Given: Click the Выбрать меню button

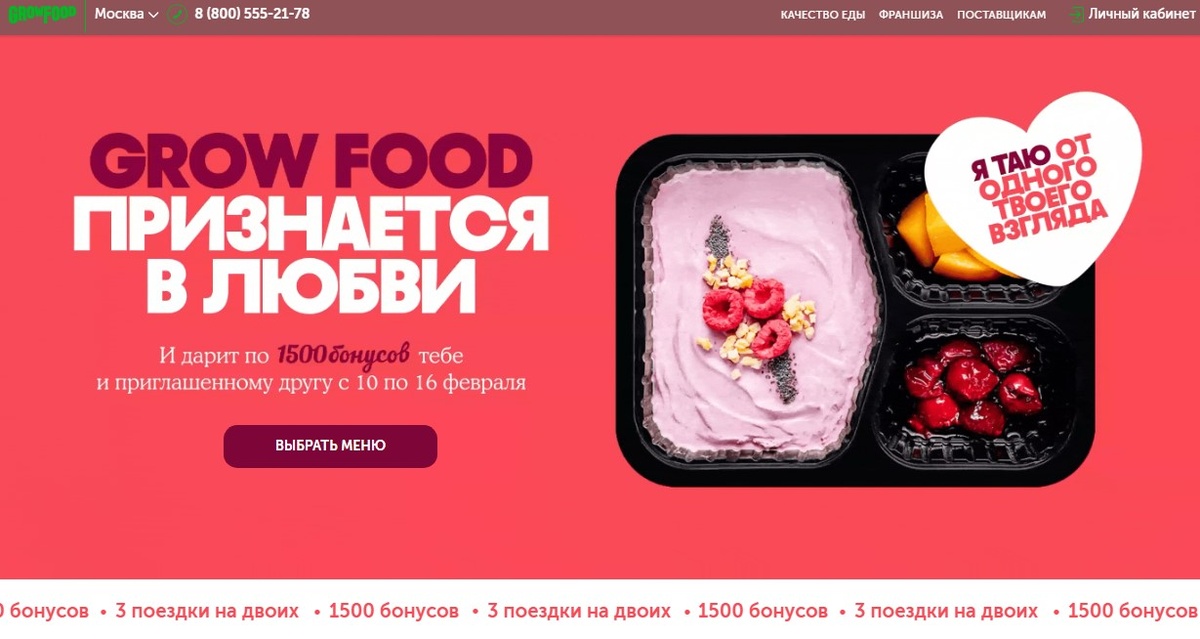Looking at the screenshot, I should click(330, 446).
